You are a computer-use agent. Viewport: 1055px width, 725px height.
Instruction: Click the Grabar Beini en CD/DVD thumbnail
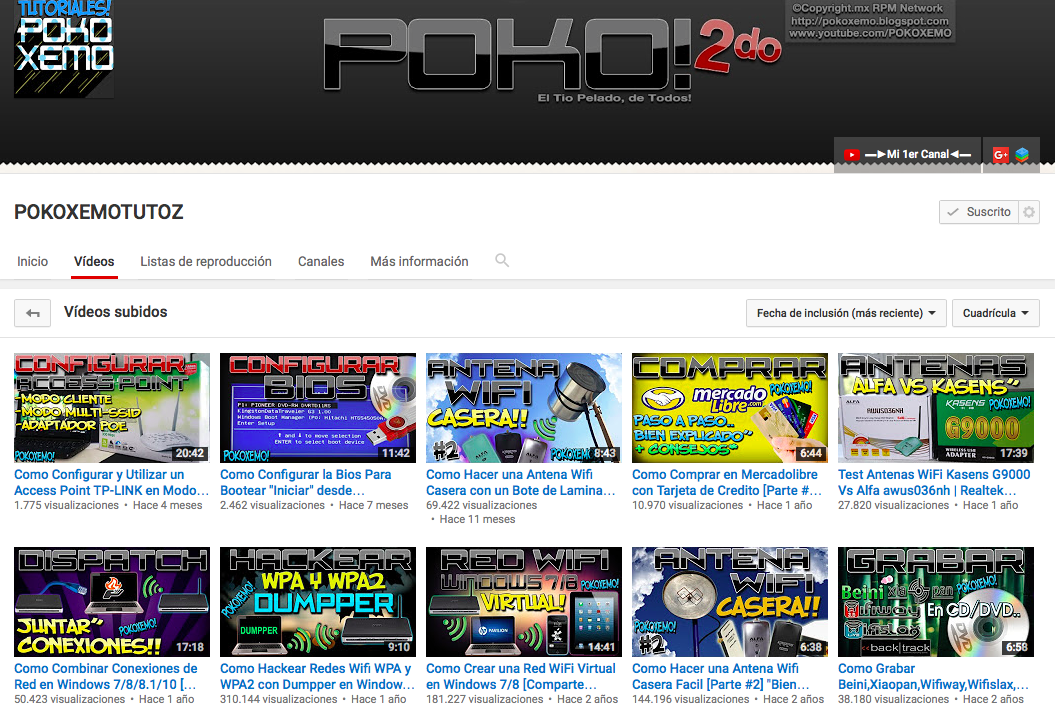click(935, 602)
